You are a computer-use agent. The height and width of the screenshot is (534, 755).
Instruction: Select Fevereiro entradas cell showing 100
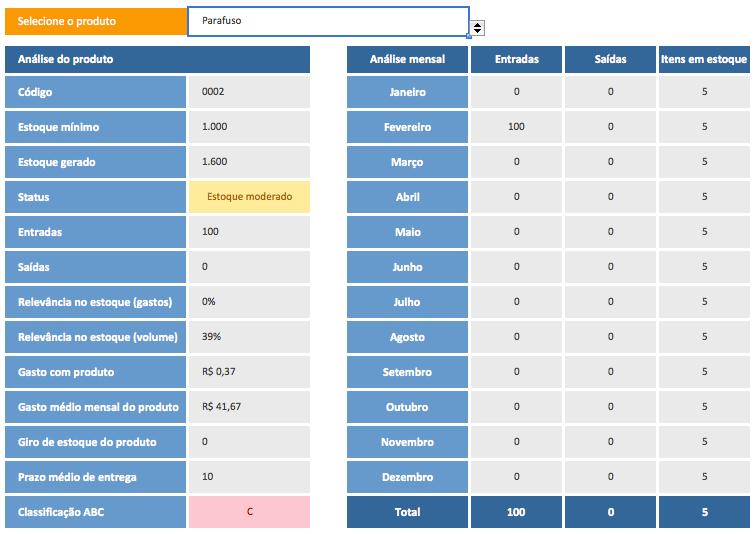516,128
